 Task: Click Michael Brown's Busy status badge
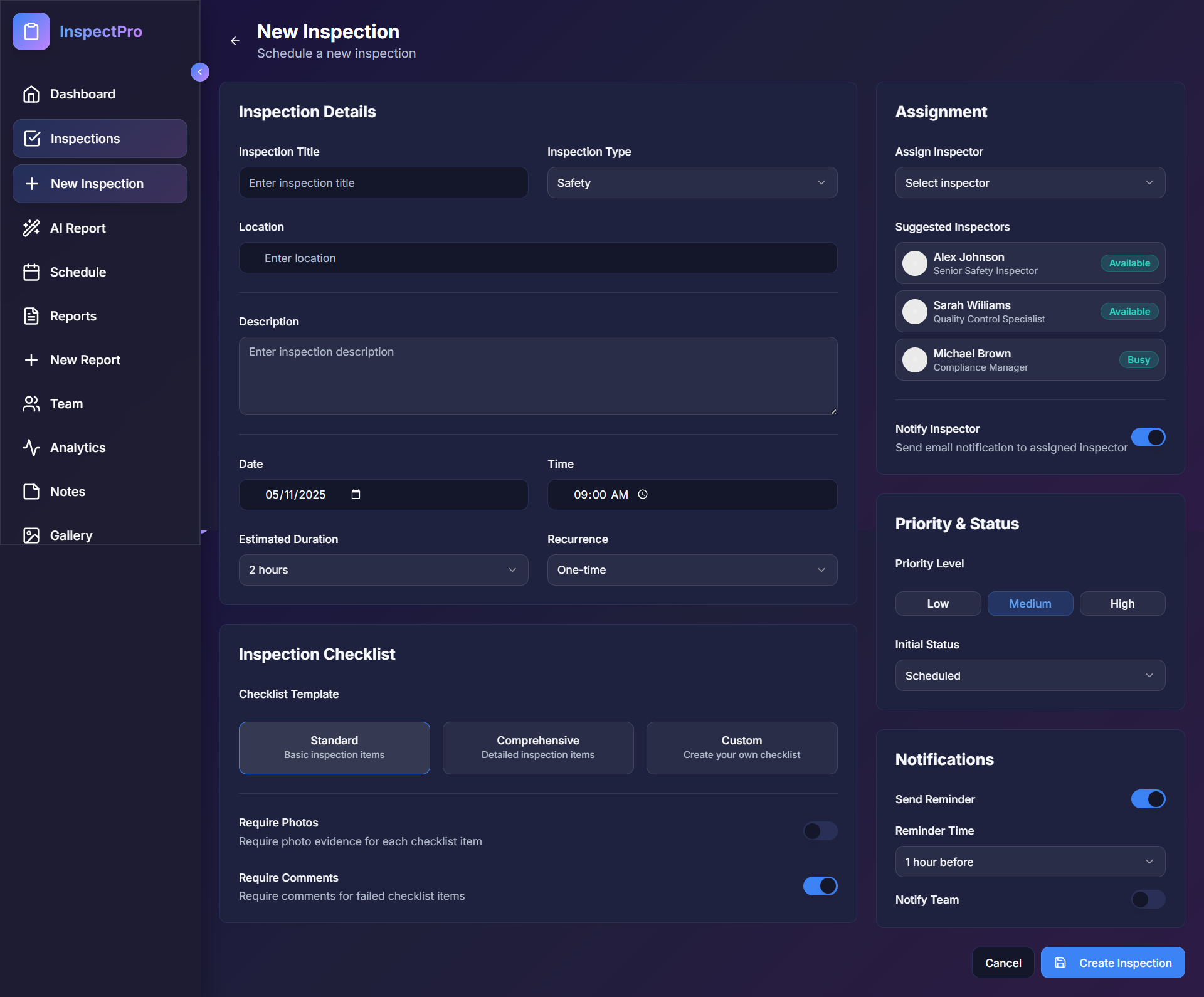(x=1139, y=360)
